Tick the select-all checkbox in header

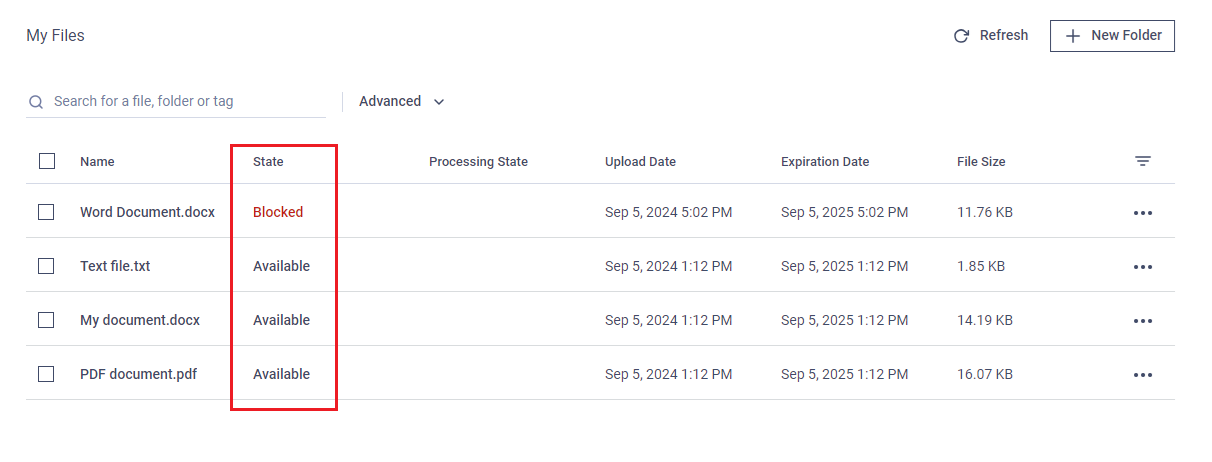point(47,161)
